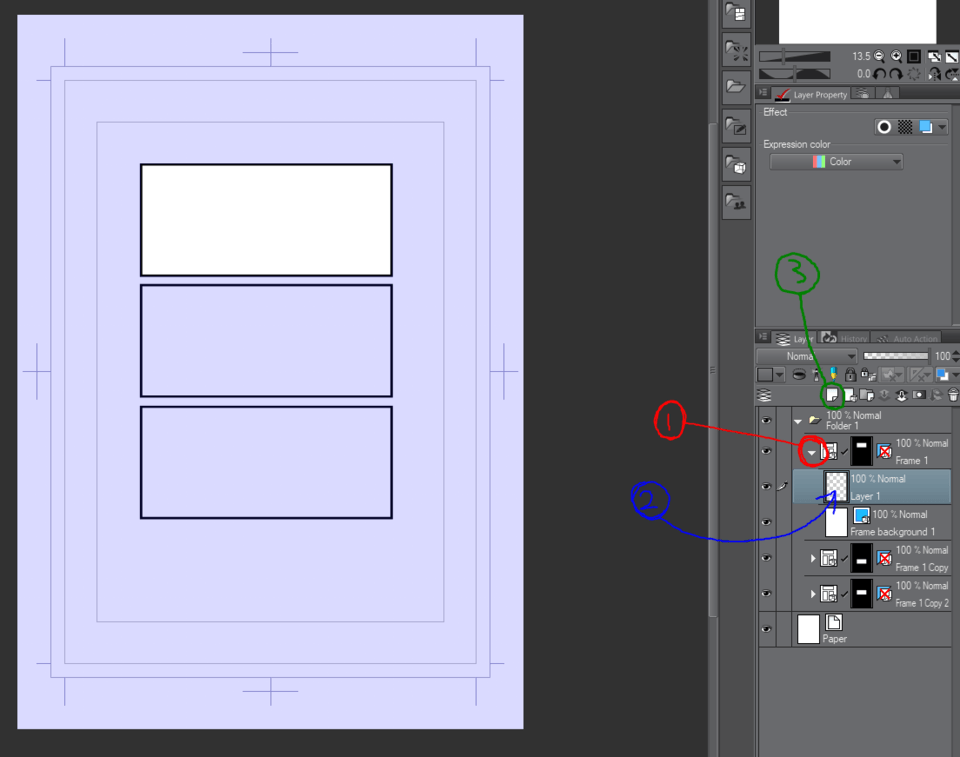Click the Lock Layer padlock icon

(850, 375)
